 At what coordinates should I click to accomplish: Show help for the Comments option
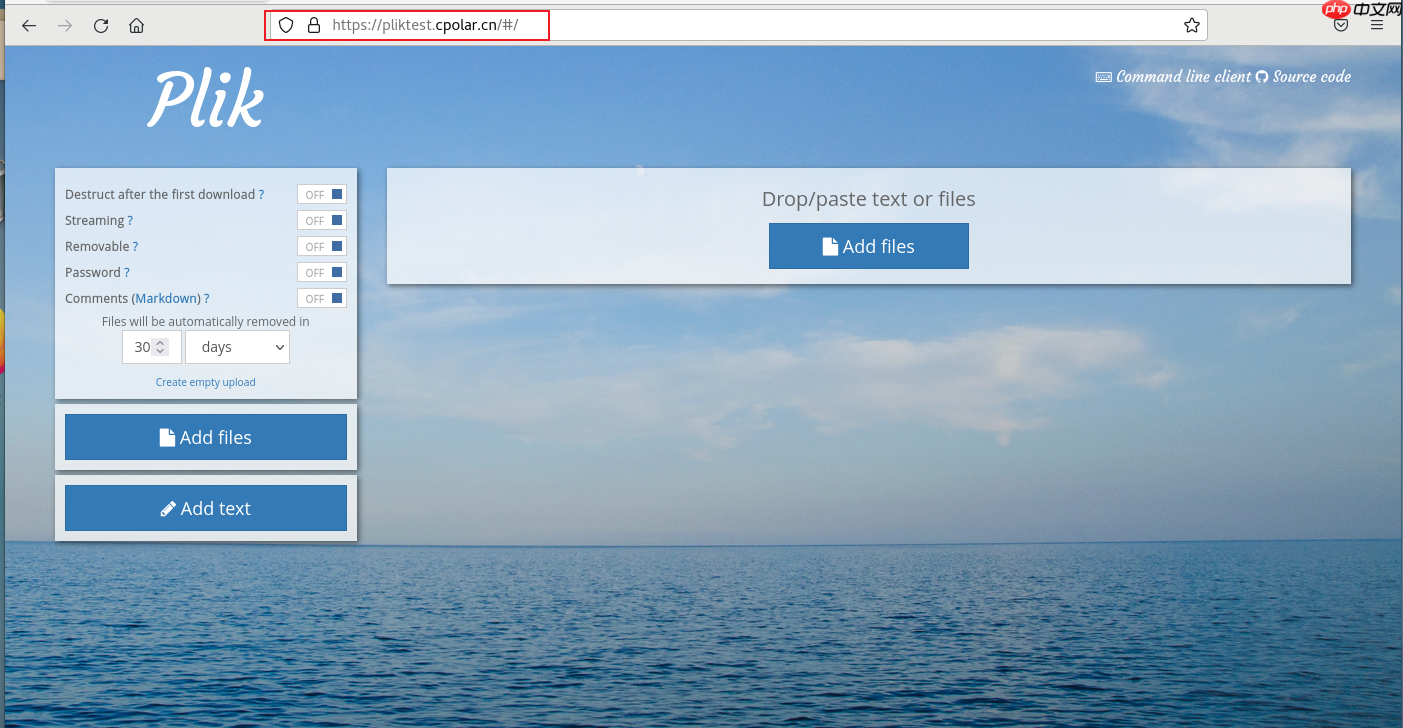click(206, 298)
